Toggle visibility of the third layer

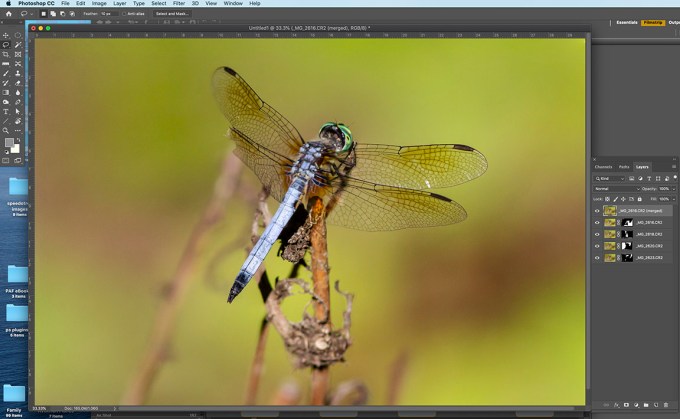click(597, 234)
